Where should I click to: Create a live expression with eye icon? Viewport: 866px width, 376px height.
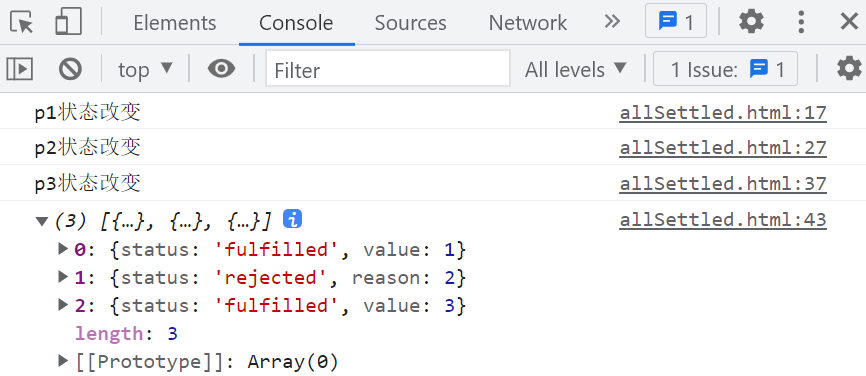[221, 69]
